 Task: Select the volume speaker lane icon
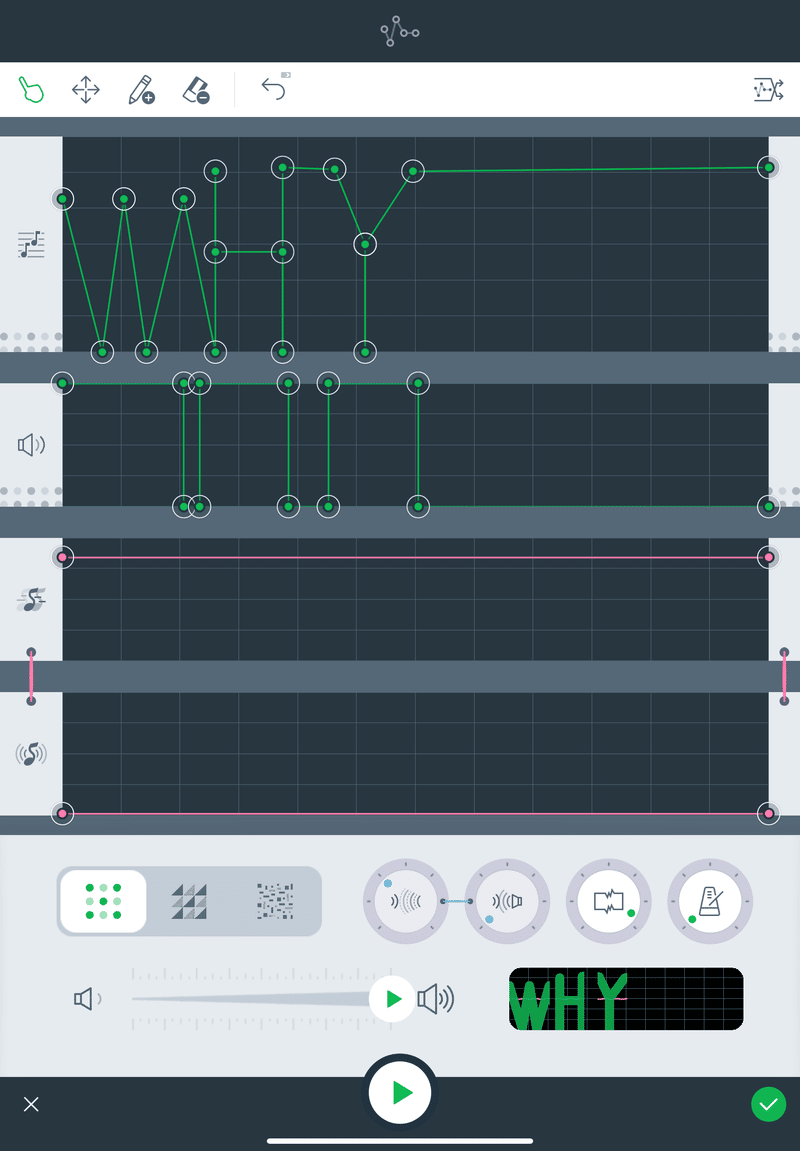click(x=31, y=445)
